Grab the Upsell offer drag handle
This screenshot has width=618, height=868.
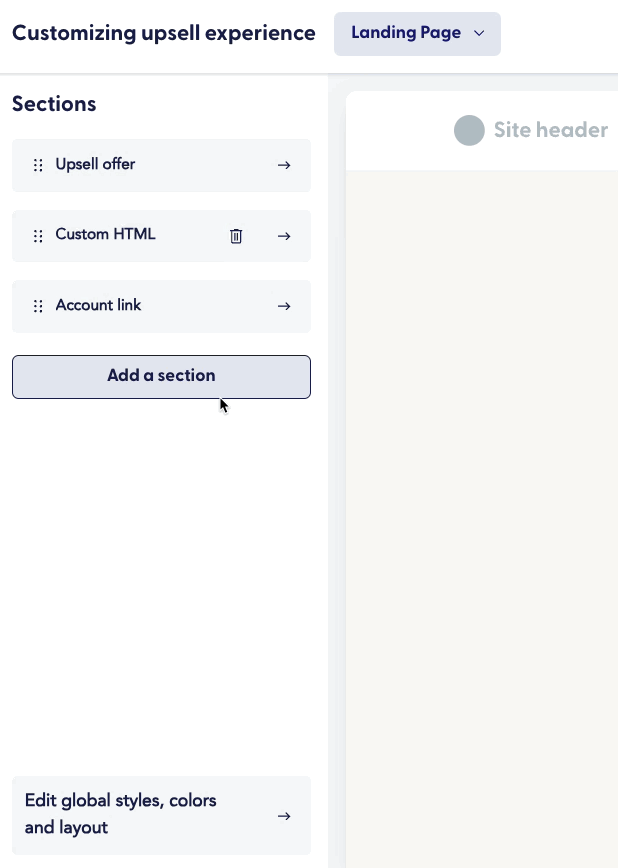tap(38, 165)
